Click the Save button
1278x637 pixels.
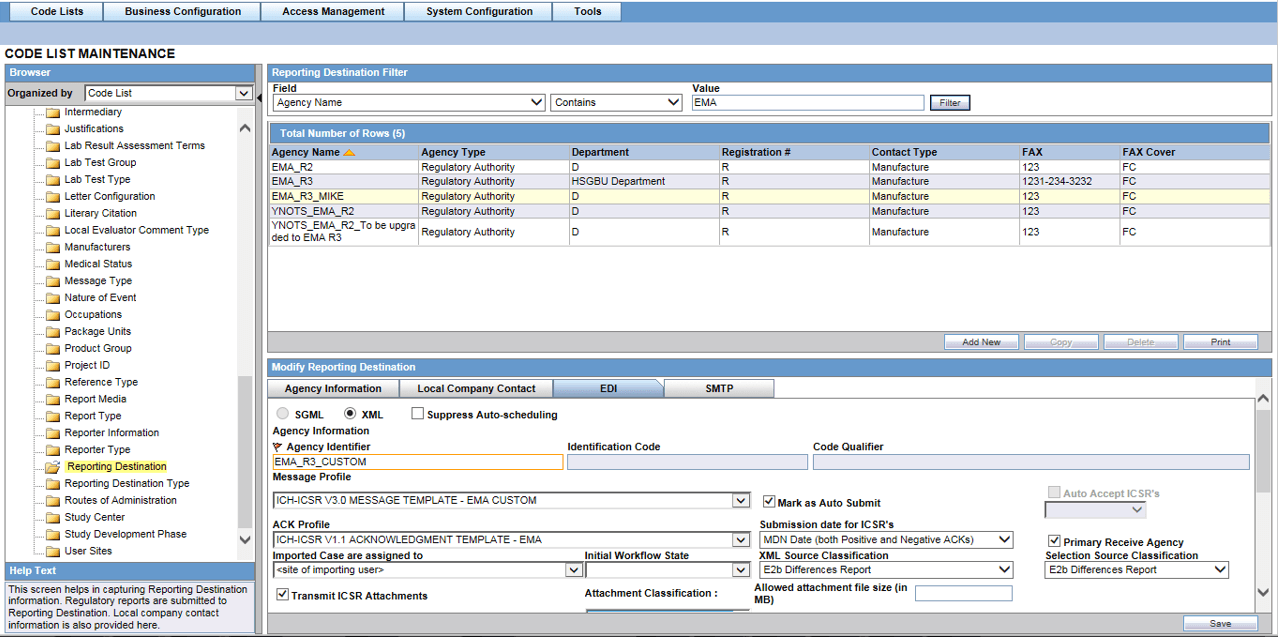click(x=1220, y=624)
